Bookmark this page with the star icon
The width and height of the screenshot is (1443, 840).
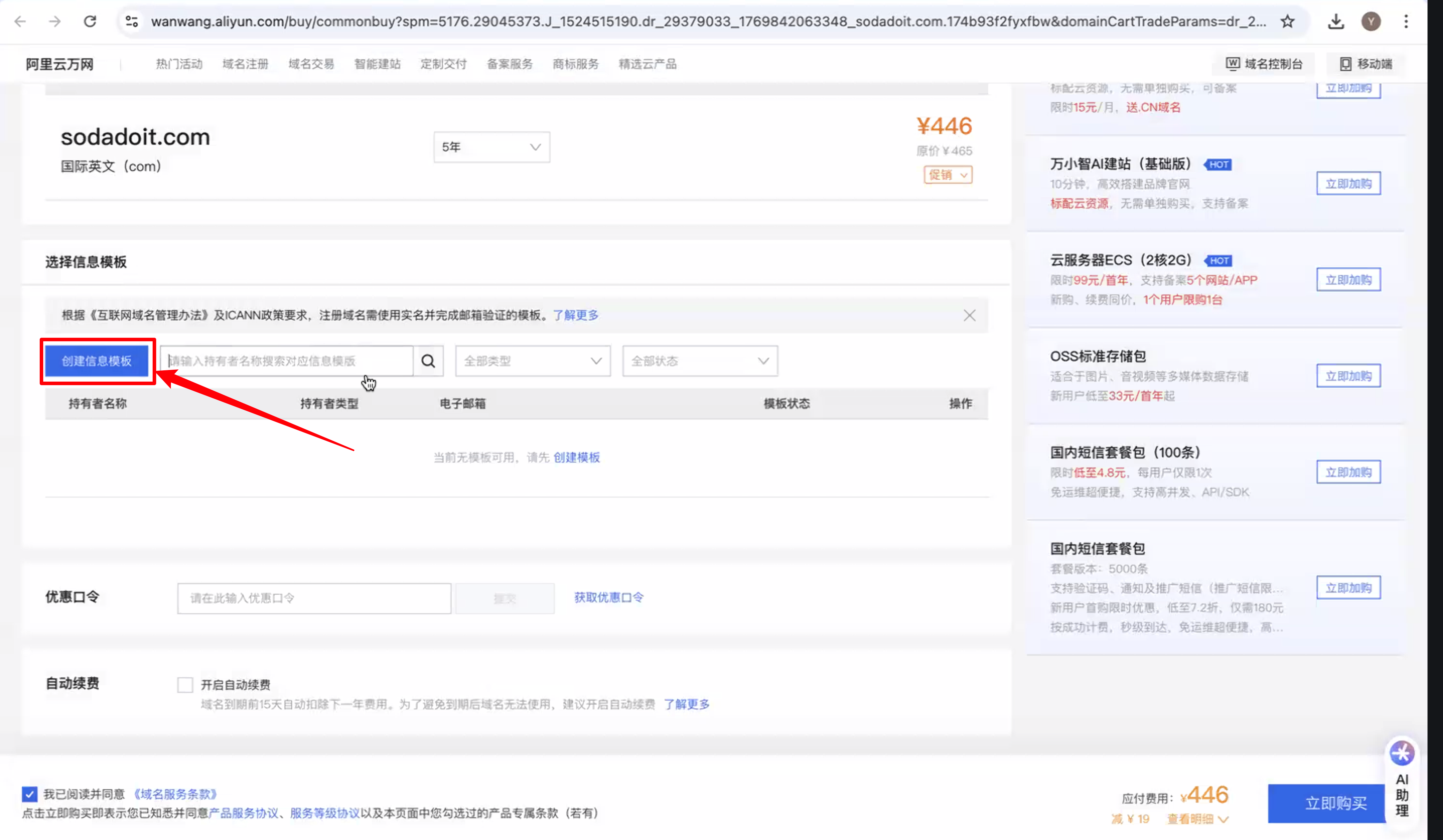pyautogui.click(x=1288, y=22)
